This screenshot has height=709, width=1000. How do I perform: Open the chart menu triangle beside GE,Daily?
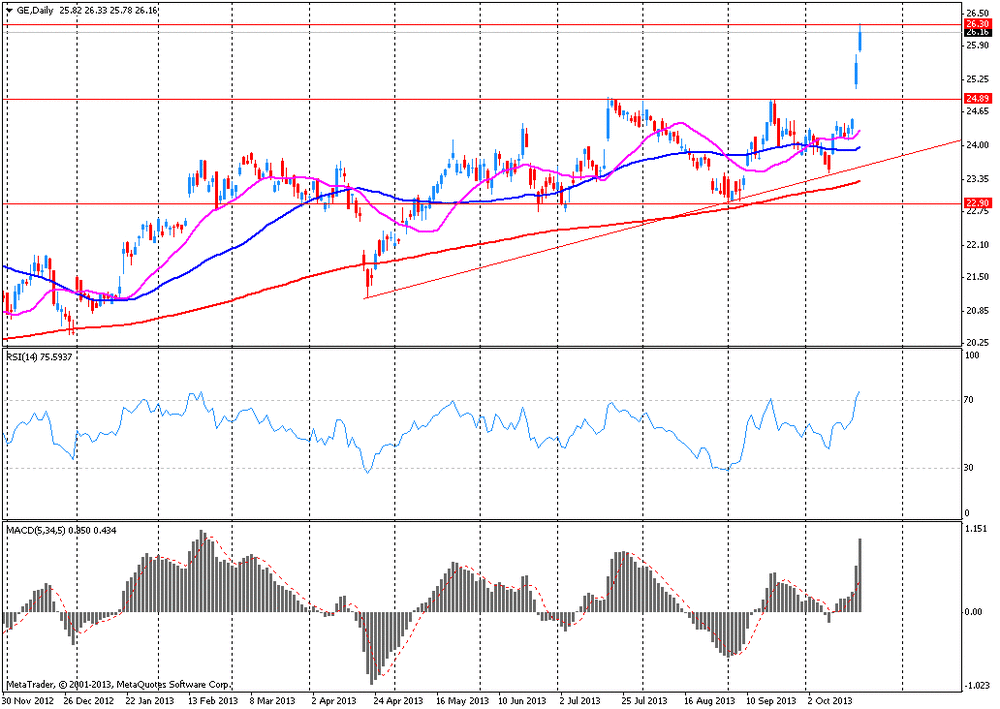click(10, 11)
